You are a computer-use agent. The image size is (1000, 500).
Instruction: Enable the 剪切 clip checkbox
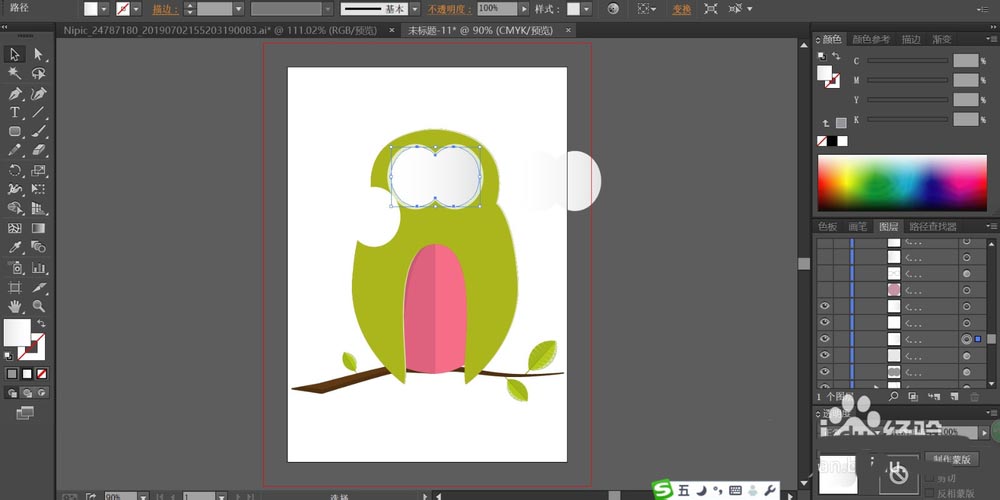coord(930,478)
